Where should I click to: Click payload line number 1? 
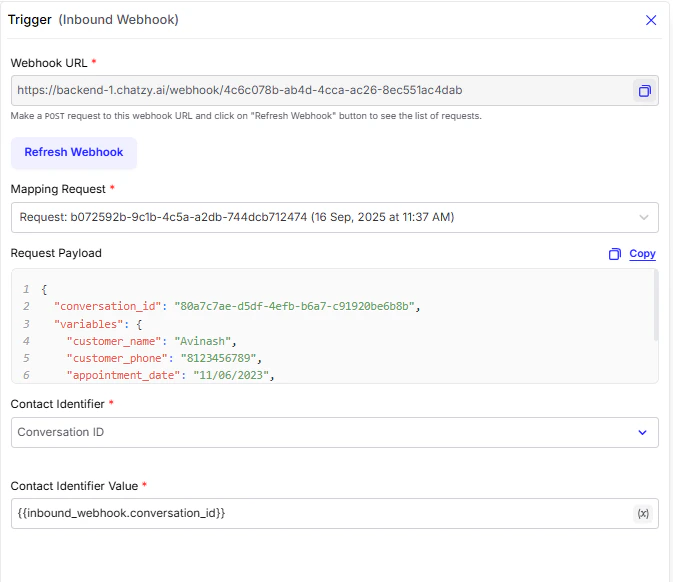pyautogui.click(x=26, y=289)
